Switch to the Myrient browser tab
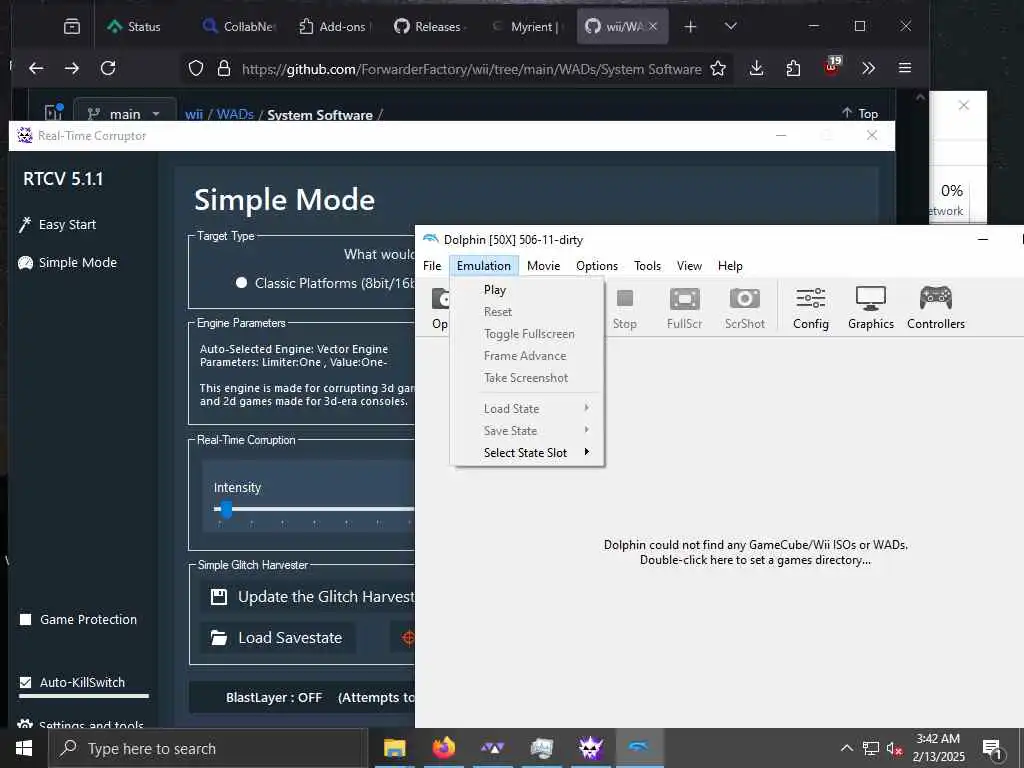The image size is (1024, 768). (x=528, y=27)
